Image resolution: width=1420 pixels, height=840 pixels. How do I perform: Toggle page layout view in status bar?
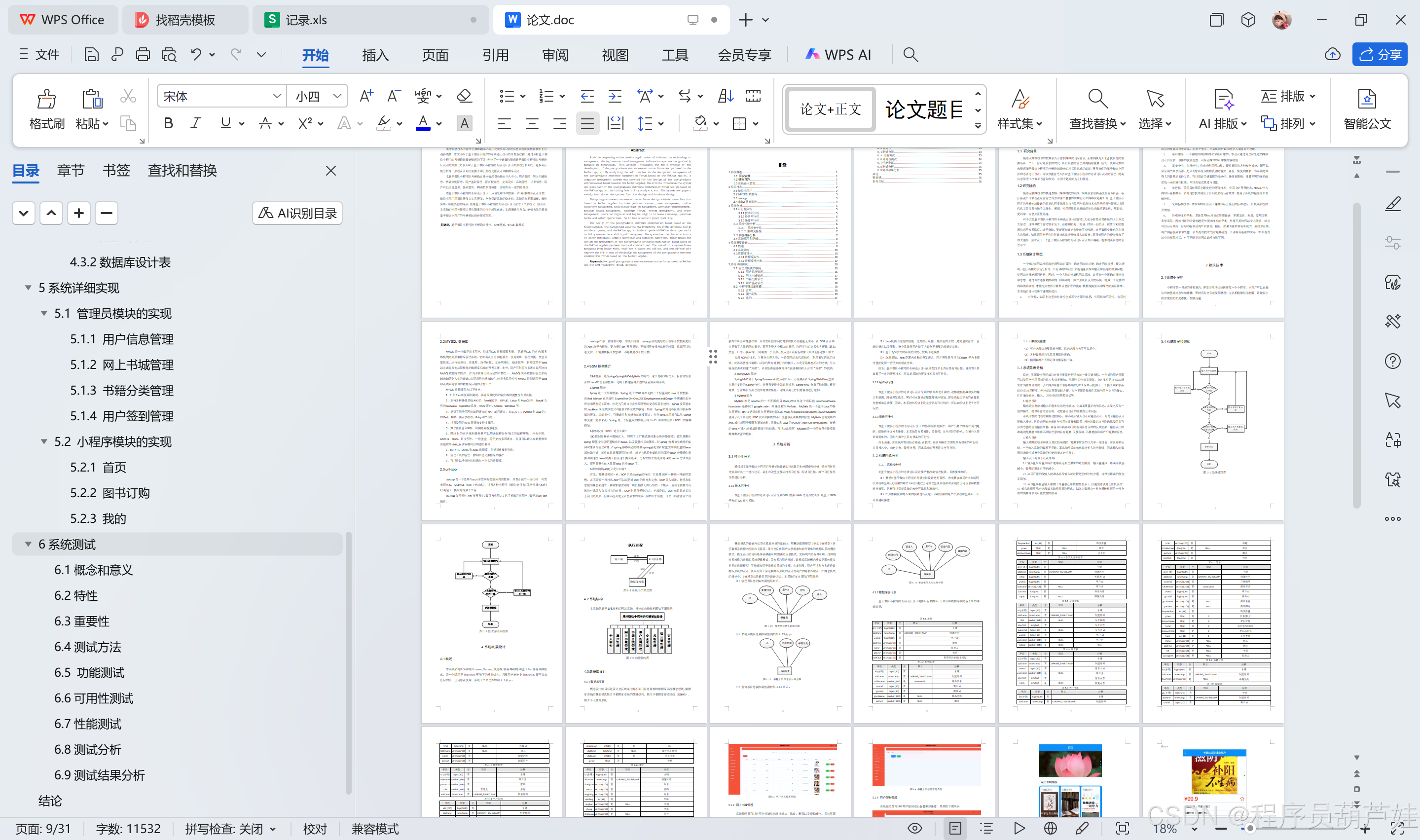pyautogui.click(x=955, y=828)
